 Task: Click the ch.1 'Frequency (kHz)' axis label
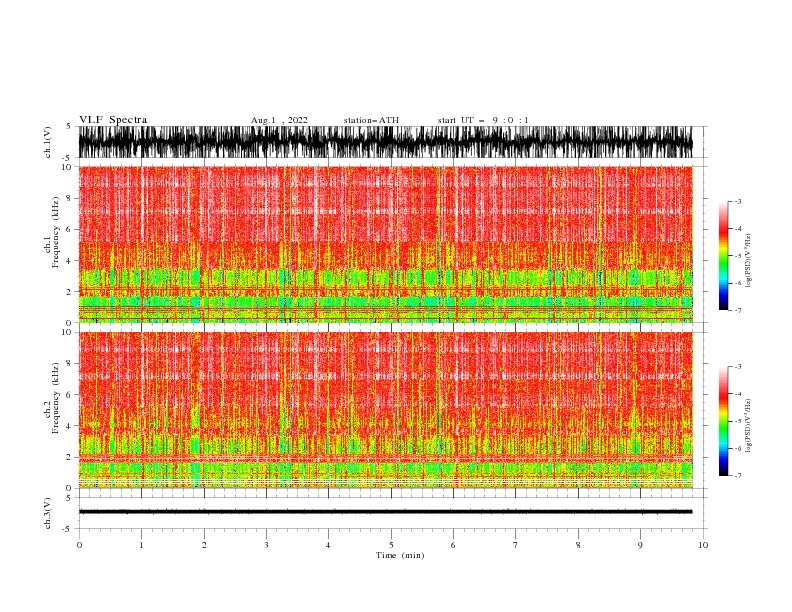55,231
